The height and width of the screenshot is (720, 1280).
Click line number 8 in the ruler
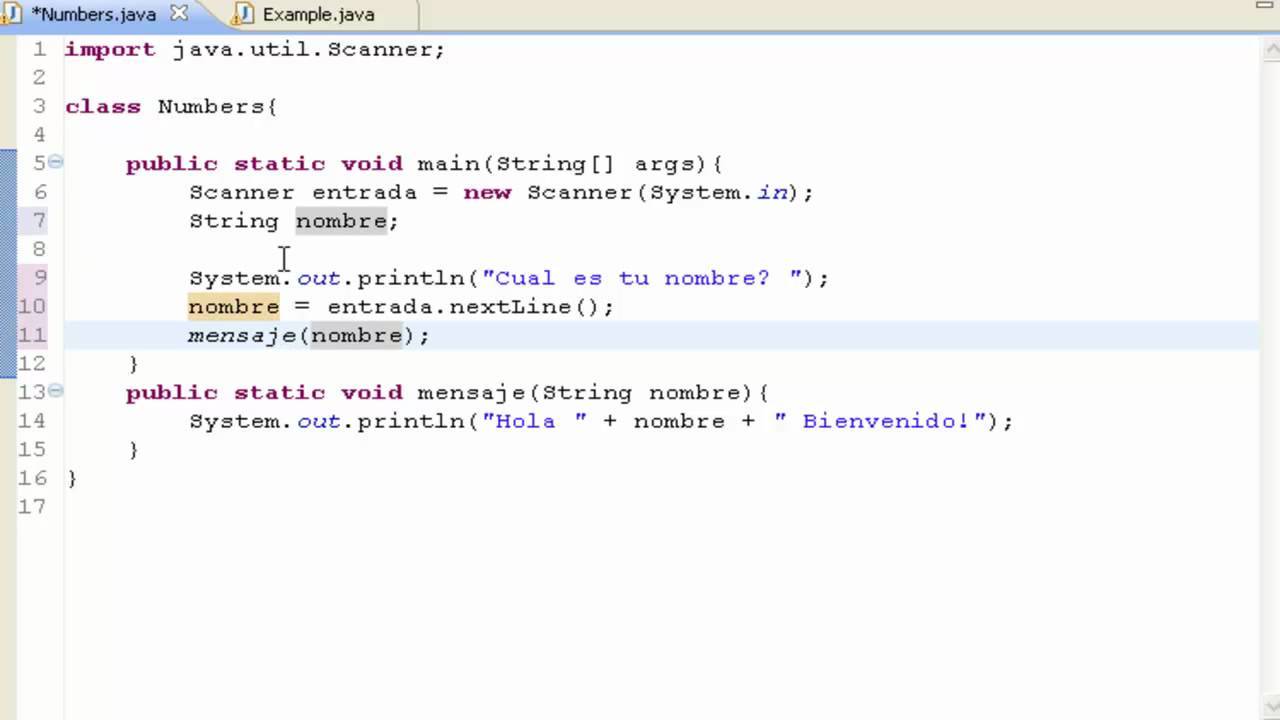(x=39, y=250)
